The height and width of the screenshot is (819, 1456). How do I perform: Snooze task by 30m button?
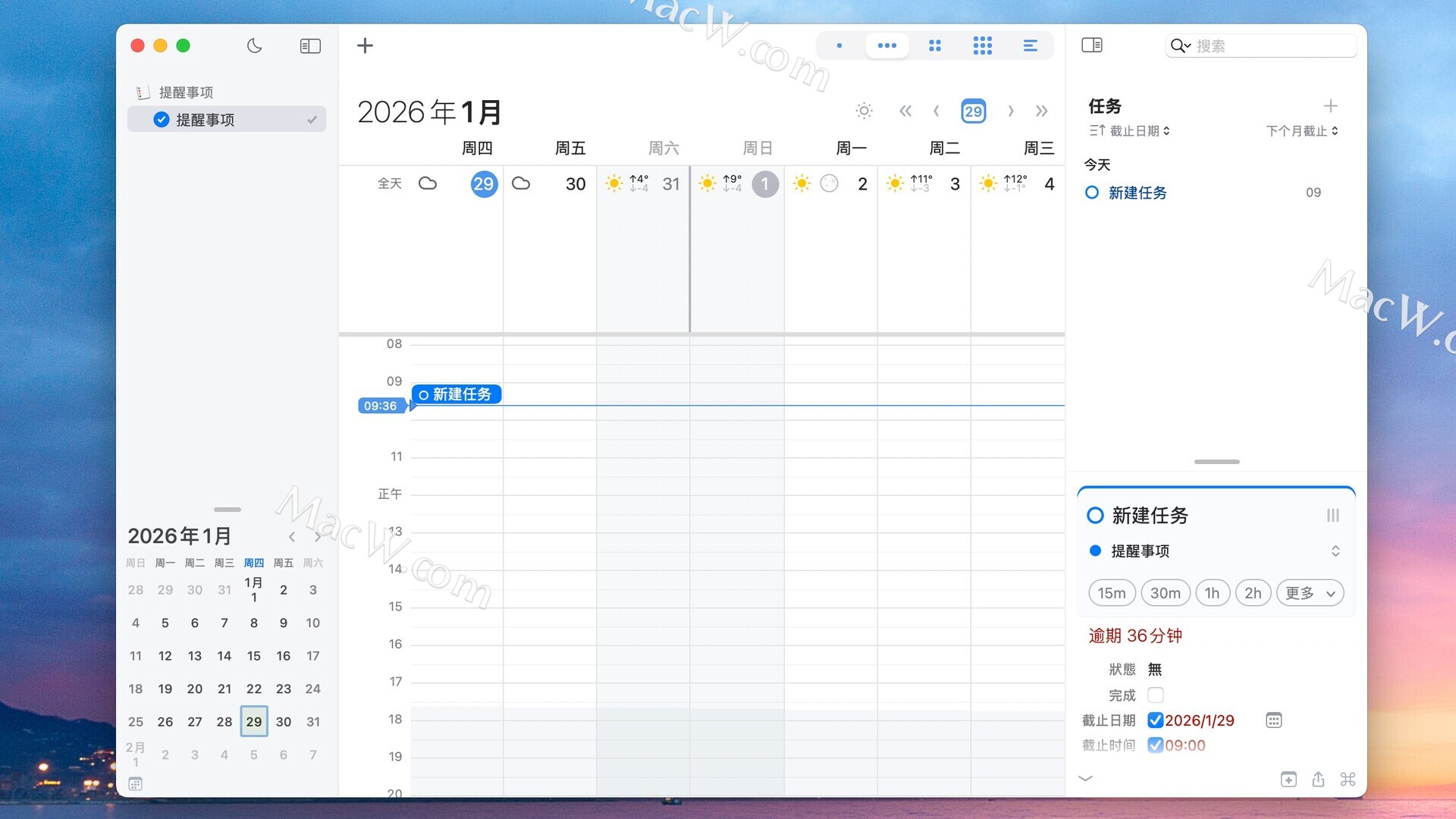tap(1165, 593)
